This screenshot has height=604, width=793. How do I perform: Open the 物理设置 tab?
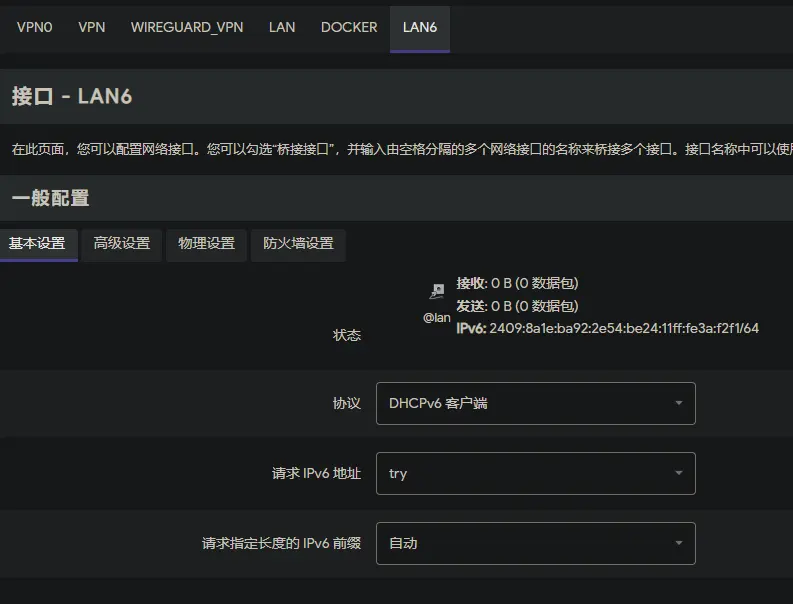207,243
